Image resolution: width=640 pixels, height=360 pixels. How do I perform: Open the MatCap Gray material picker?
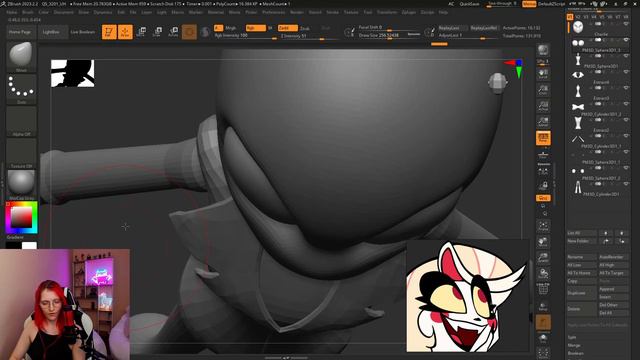(21, 184)
